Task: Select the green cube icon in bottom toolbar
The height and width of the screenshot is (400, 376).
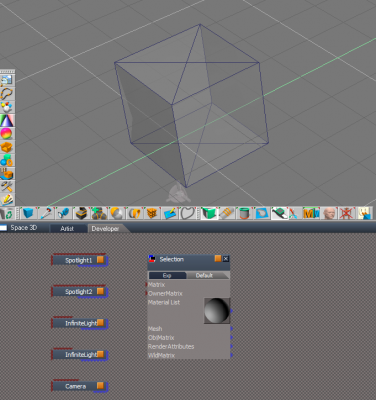Action: tap(209, 213)
